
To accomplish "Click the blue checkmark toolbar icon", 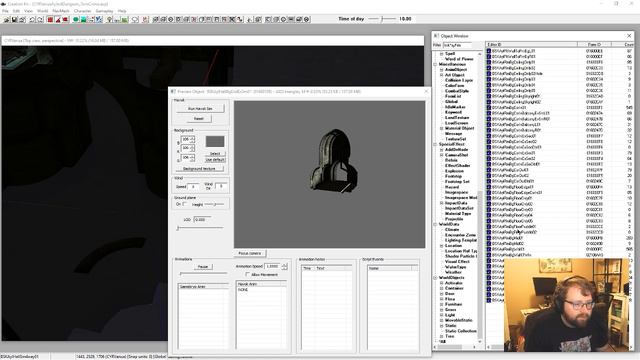I will pos(99,19).
